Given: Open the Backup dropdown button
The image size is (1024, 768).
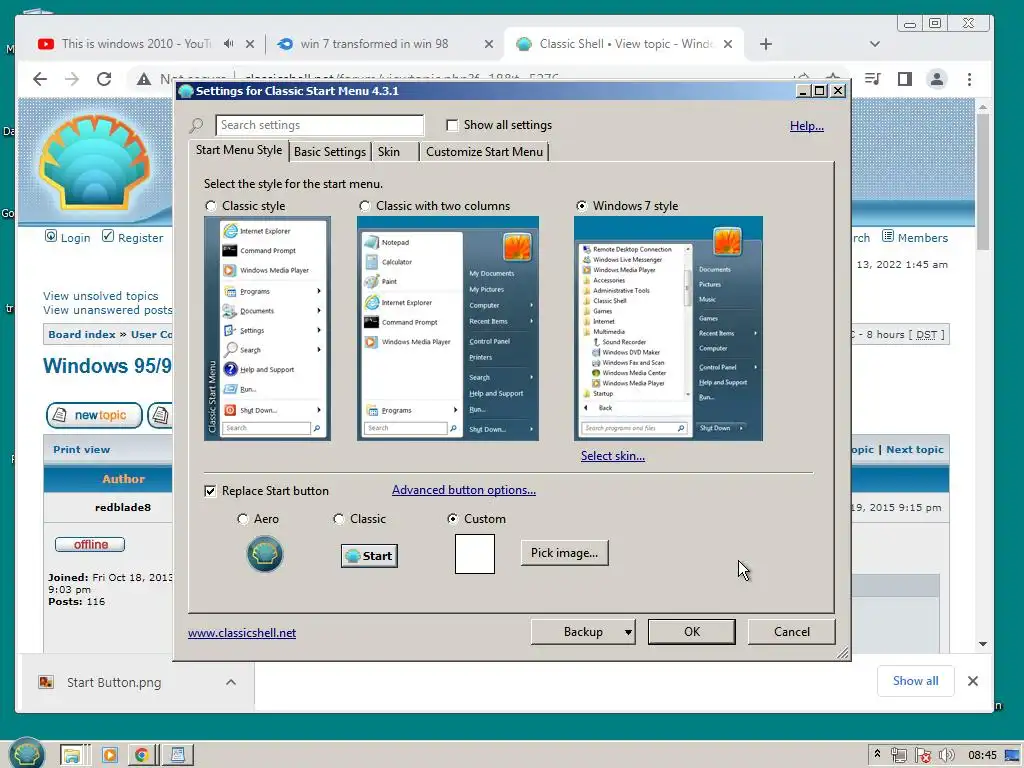Looking at the screenshot, I should click(583, 632).
